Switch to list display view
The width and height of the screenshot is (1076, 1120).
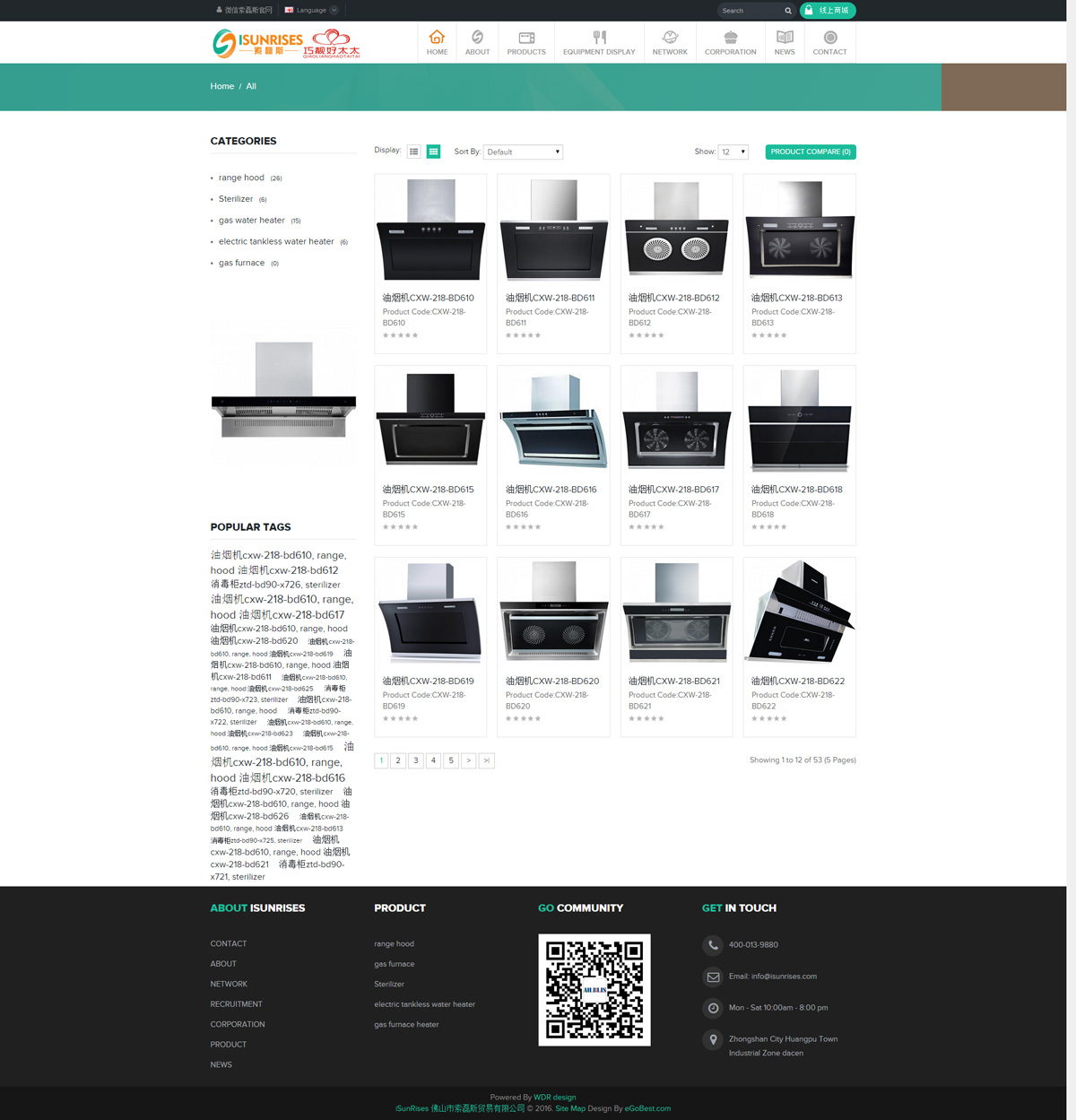(413, 152)
